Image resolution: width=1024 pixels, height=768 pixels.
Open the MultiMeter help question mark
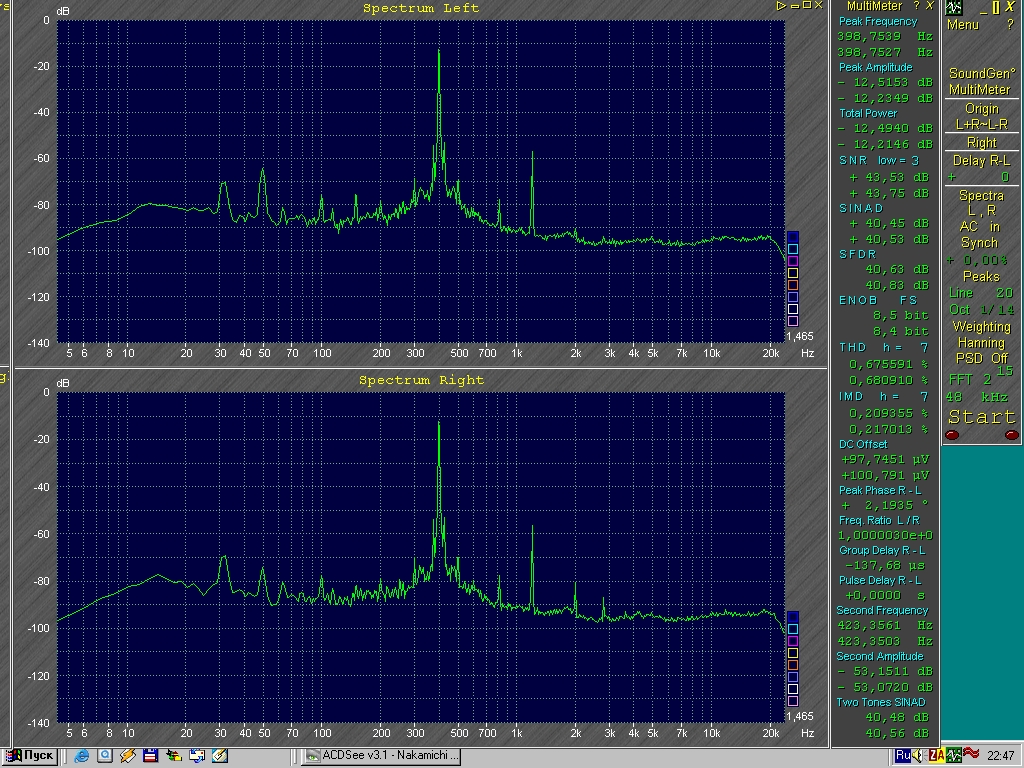(915, 6)
